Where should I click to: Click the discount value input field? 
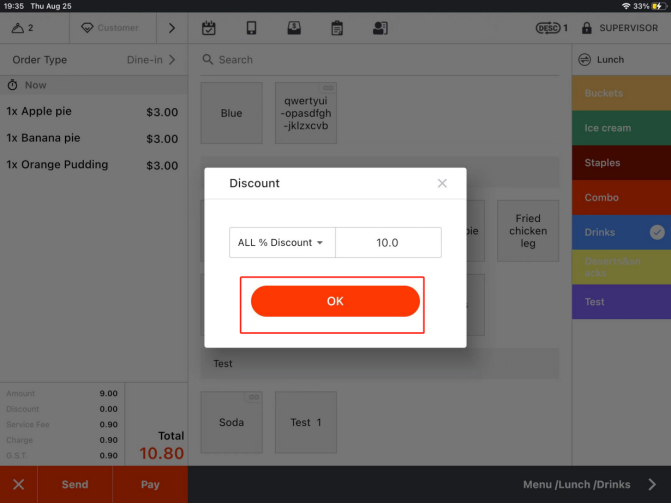click(x=387, y=243)
